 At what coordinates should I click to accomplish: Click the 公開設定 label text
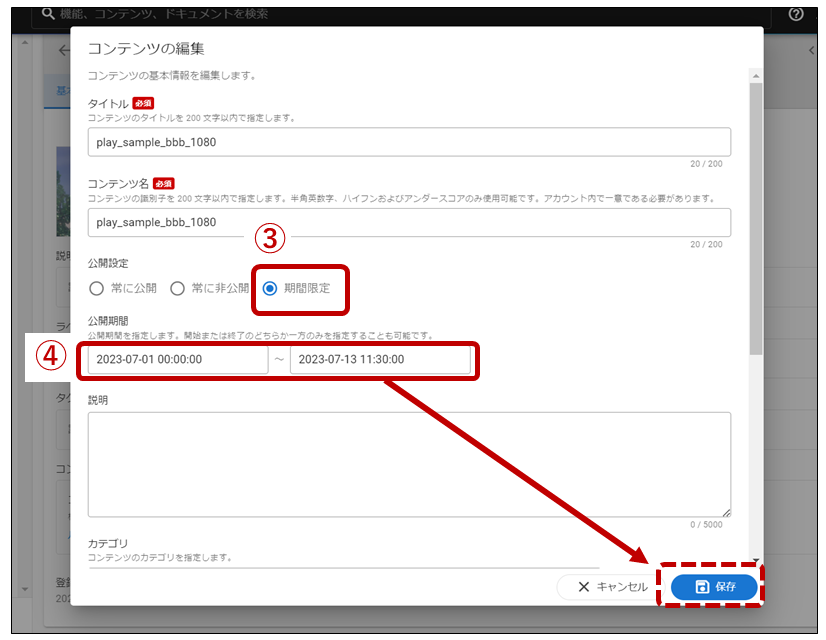click(x=108, y=263)
